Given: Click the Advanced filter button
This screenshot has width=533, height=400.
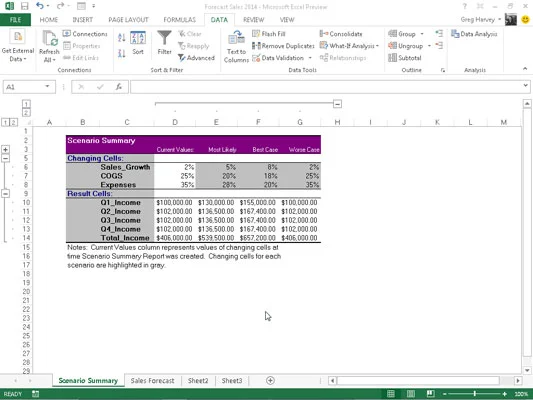Looking at the screenshot, I should [196, 58].
